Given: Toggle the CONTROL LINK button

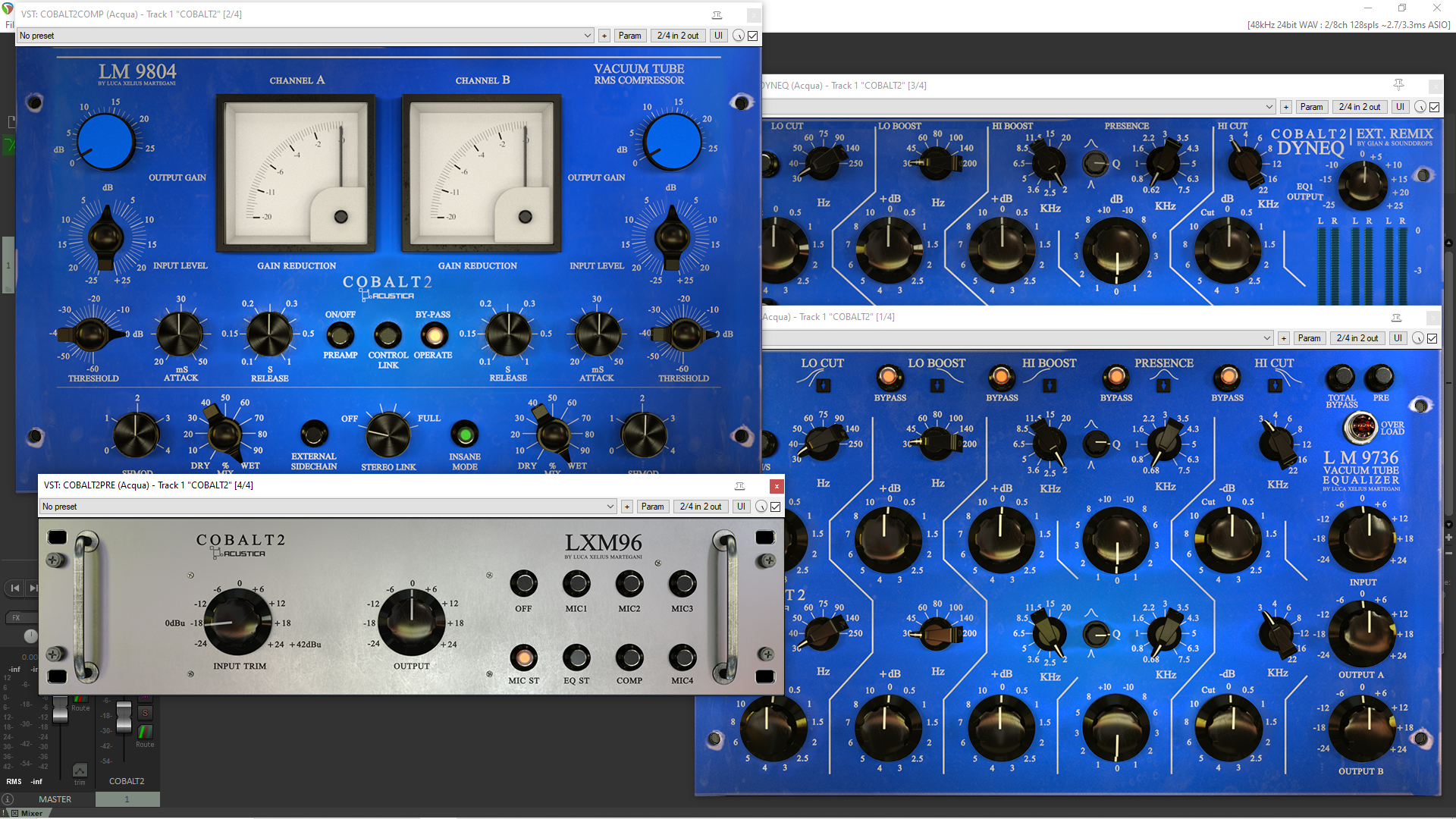Looking at the screenshot, I should [x=388, y=334].
